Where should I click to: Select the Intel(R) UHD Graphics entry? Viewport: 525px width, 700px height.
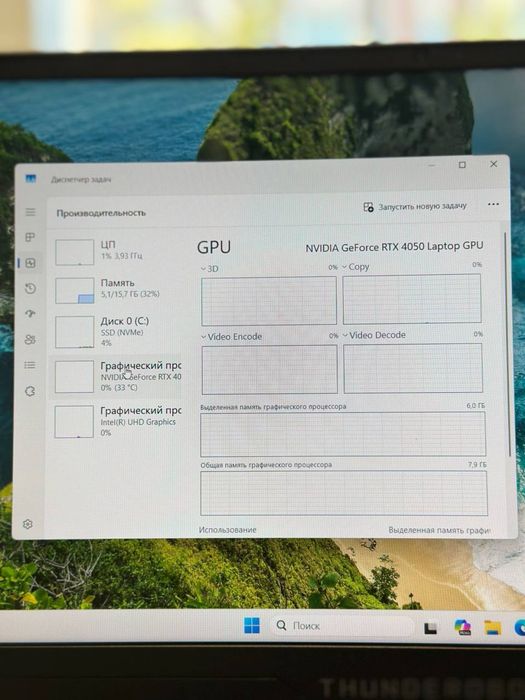click(117, 421)
